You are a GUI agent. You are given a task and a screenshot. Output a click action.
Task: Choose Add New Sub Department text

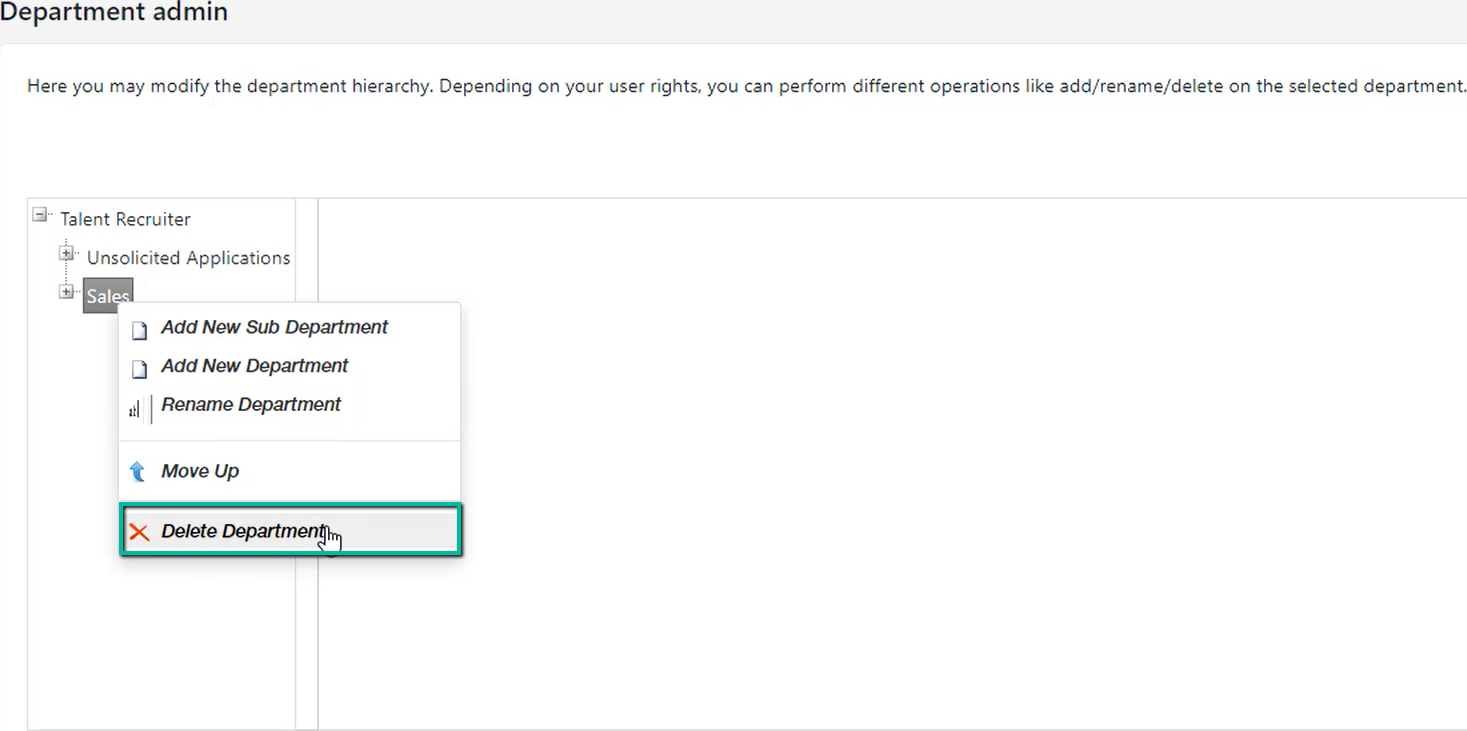click(274, 327)
